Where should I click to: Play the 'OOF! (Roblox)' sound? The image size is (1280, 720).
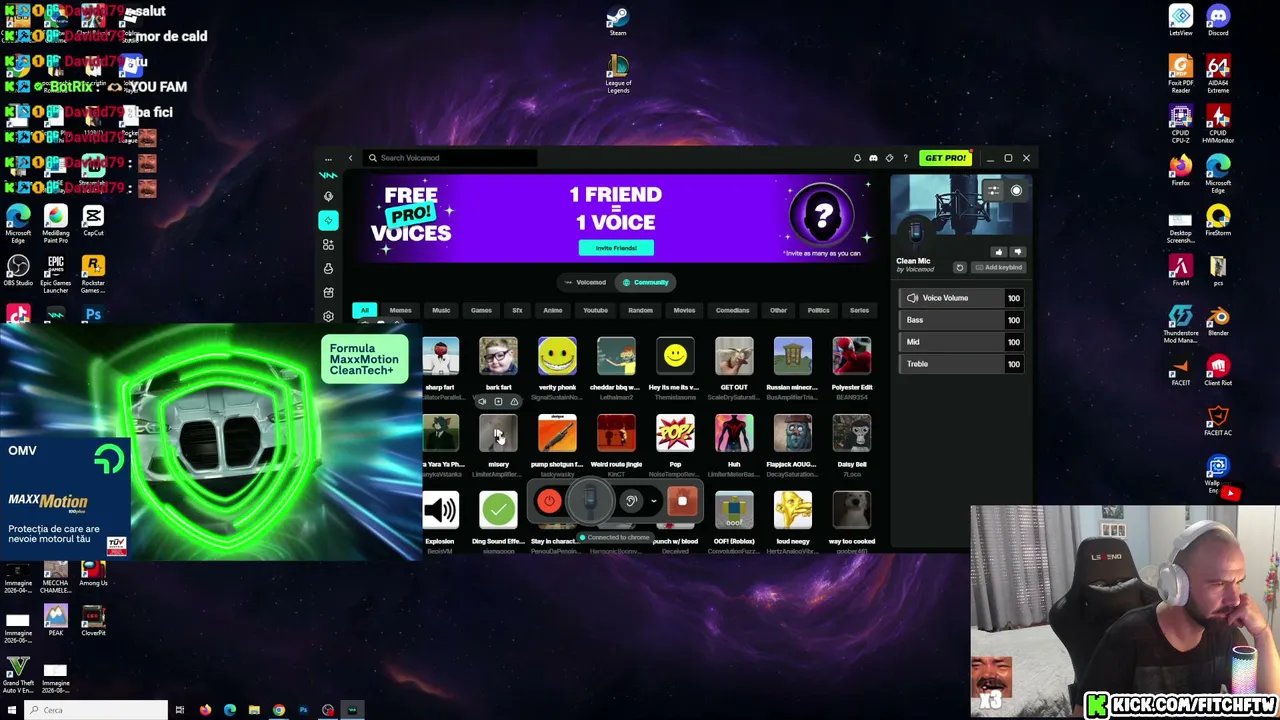tap(734, 511)
